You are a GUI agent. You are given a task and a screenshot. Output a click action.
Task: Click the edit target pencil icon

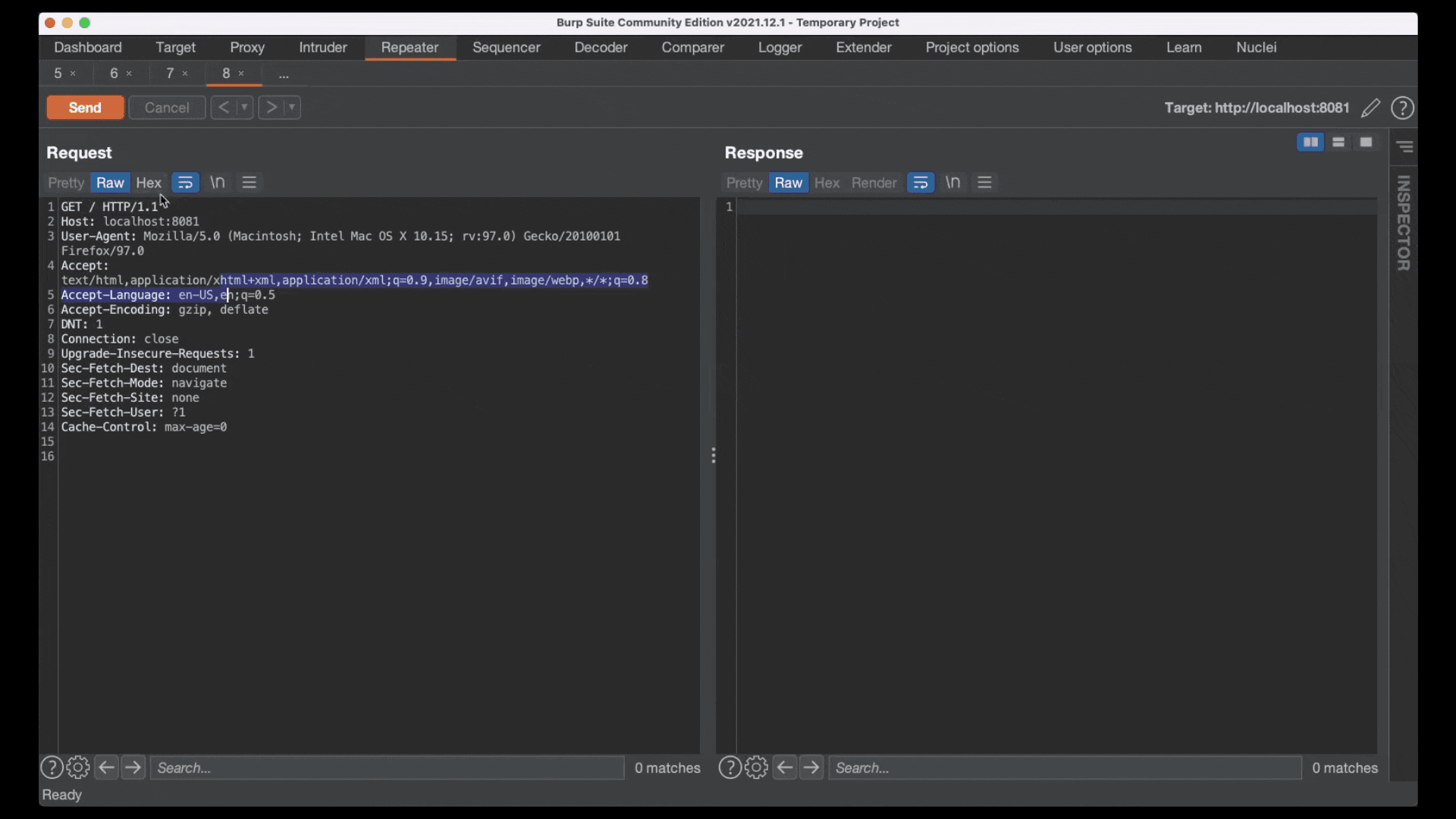coord(1370,108)
